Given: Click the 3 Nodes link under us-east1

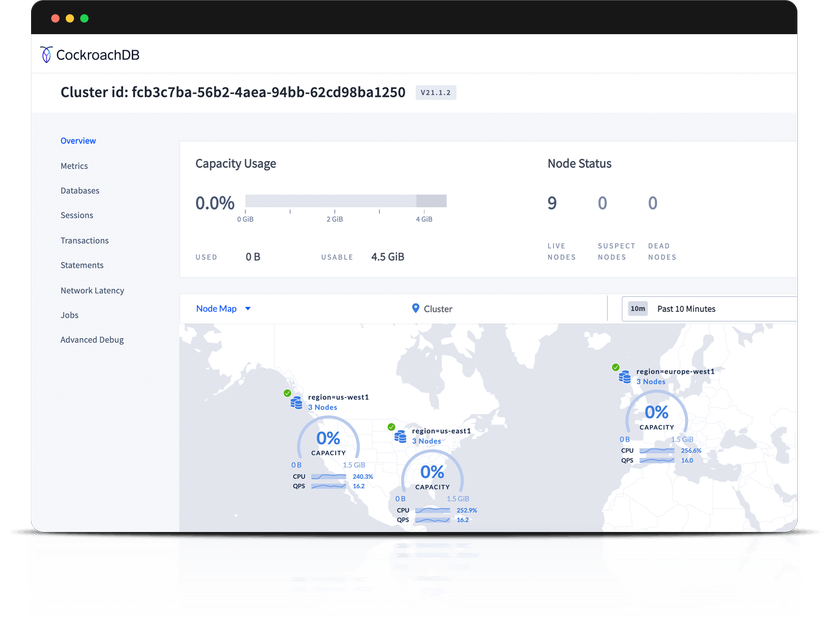Looking at the screenshot, I should pos(425,440).
